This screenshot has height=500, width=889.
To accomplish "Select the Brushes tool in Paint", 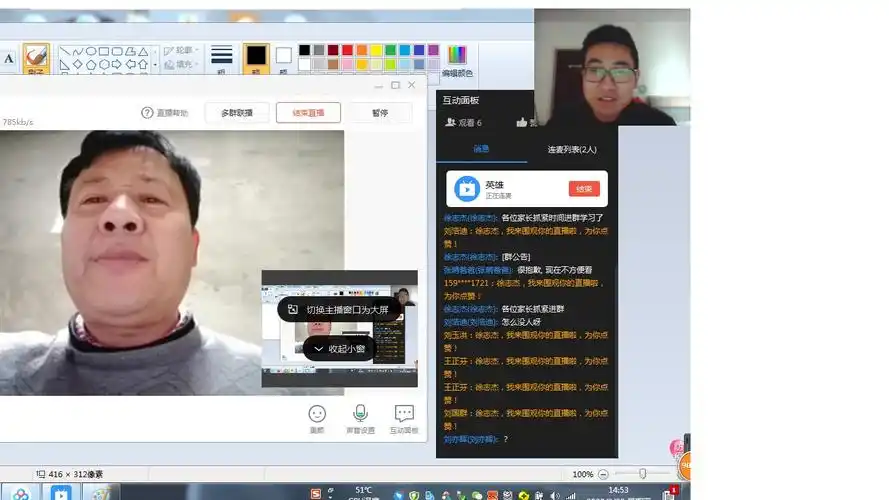I will tap(36, 59).
